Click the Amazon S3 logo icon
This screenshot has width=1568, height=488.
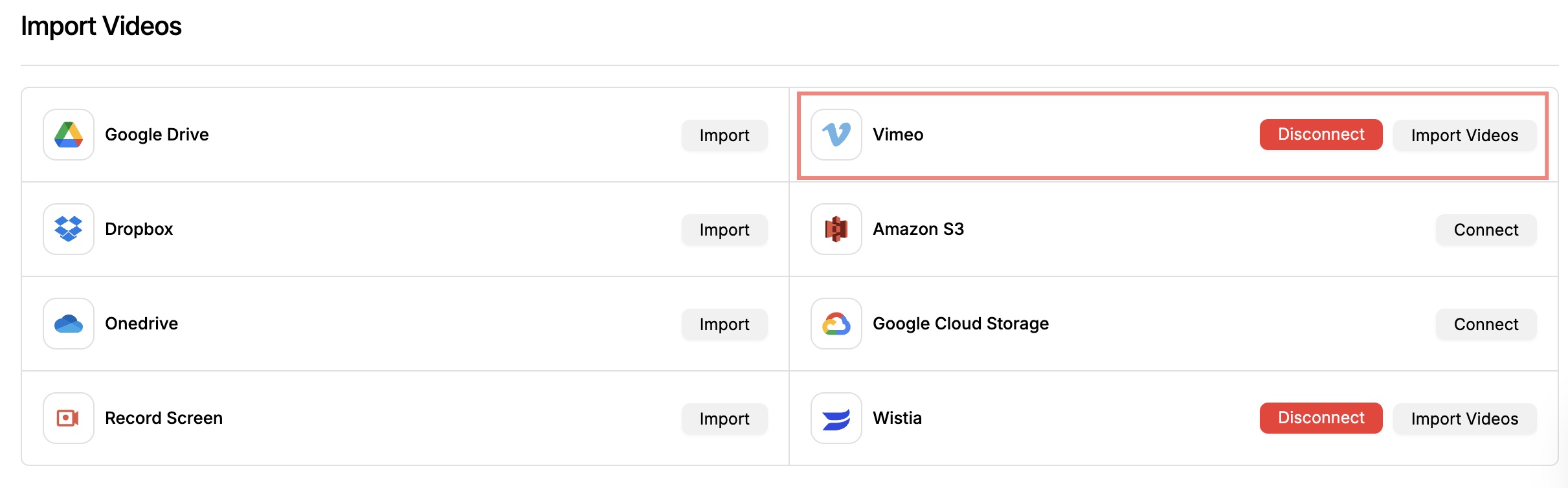(836, 229)
